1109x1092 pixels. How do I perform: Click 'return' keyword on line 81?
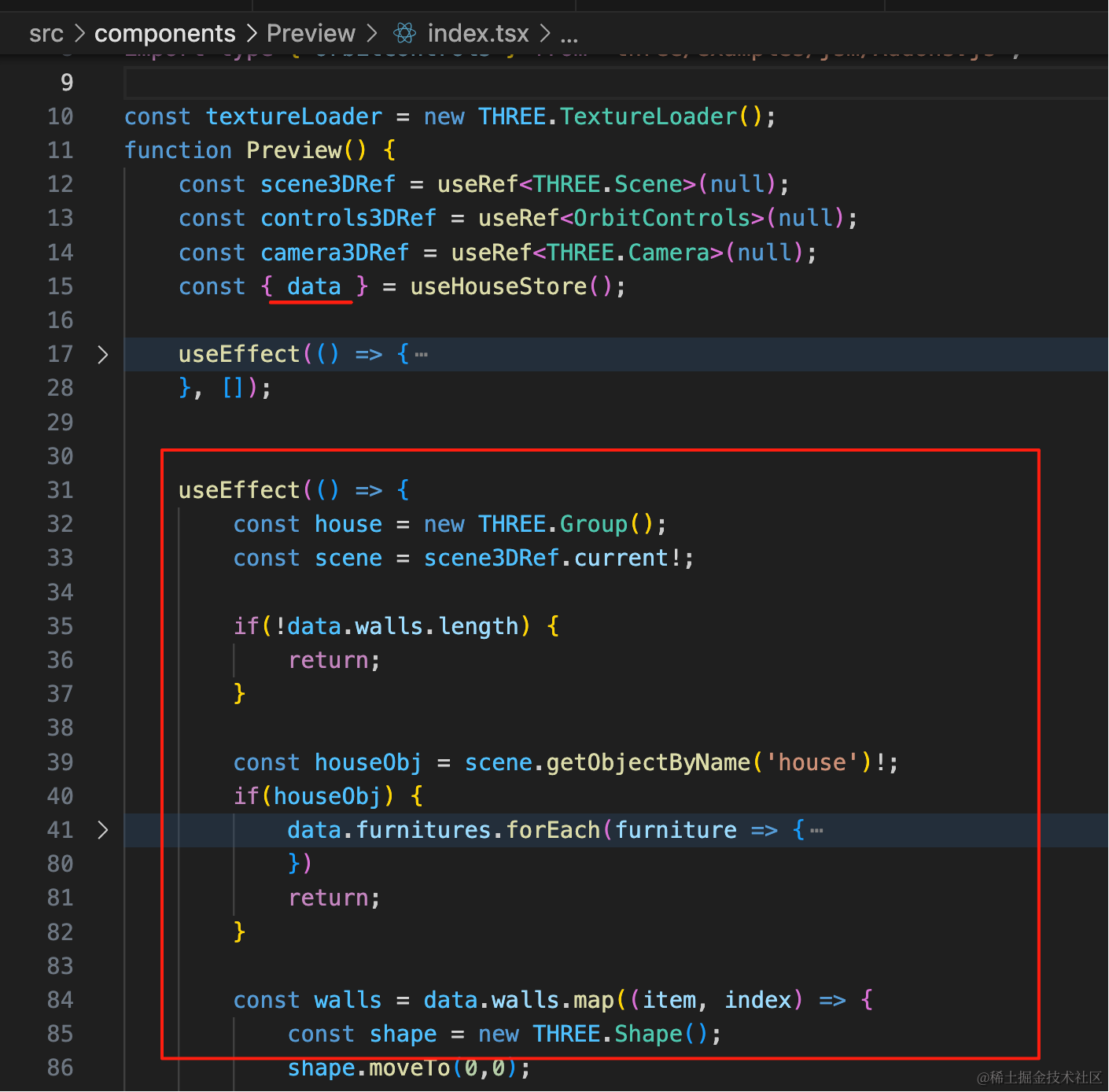[328, 898]
